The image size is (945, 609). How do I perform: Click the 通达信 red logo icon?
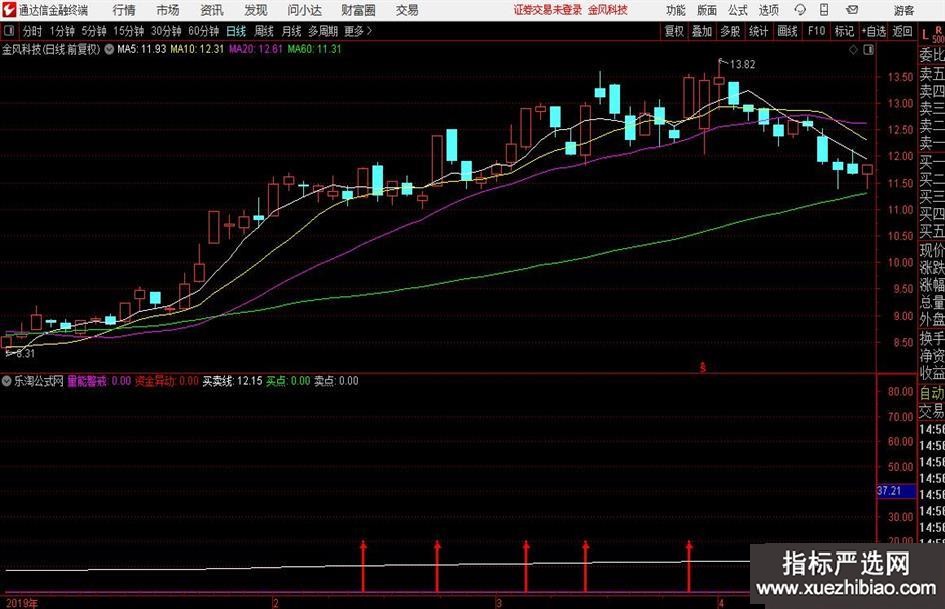pos(8,10)
